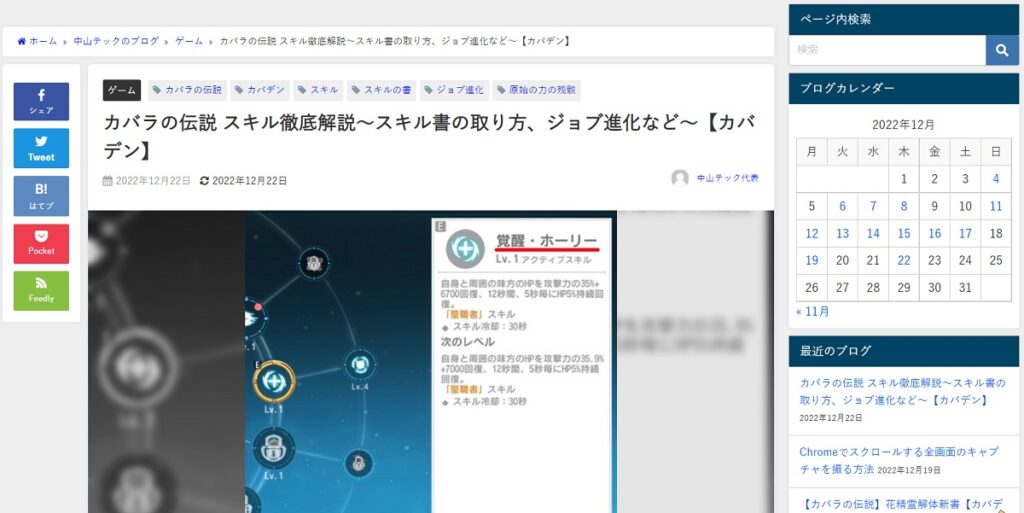1024x513 pixels.
Task: Open calendar date 4 in blog calendar
Action: pos(995,179)
